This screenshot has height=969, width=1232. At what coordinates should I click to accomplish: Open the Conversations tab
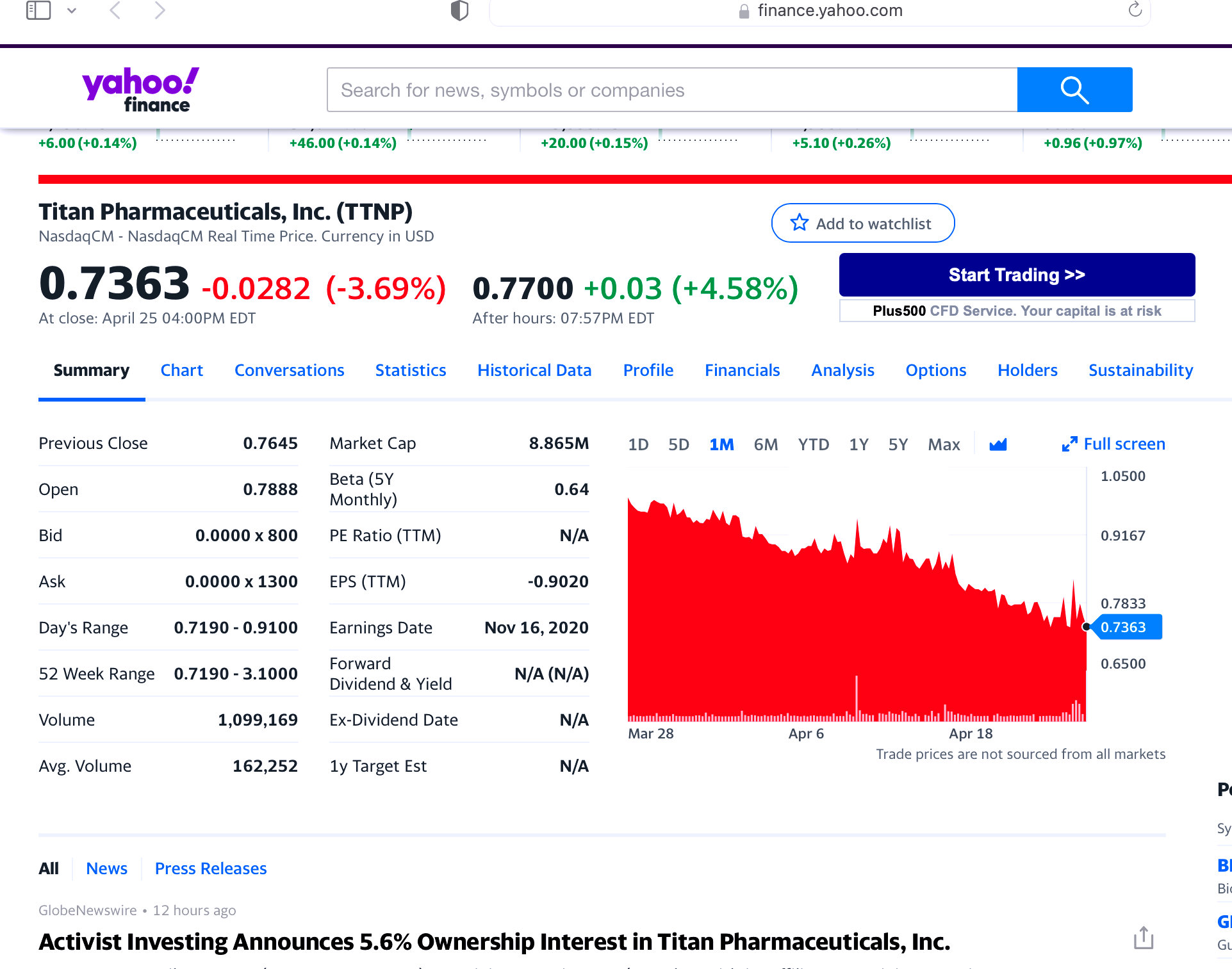(x=289, y=371)
